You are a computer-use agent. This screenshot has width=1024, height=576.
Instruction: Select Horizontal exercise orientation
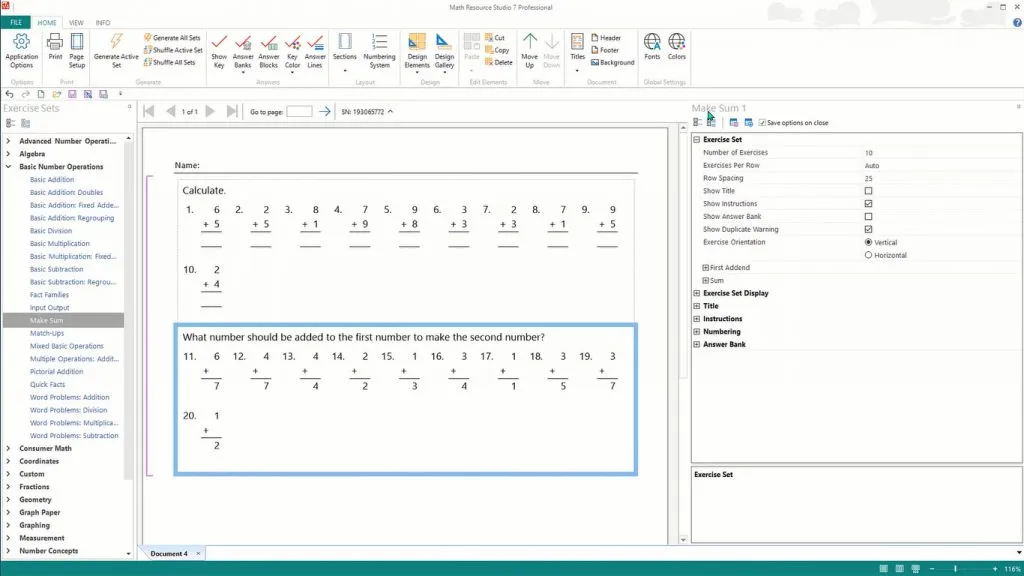coord(868,255)
